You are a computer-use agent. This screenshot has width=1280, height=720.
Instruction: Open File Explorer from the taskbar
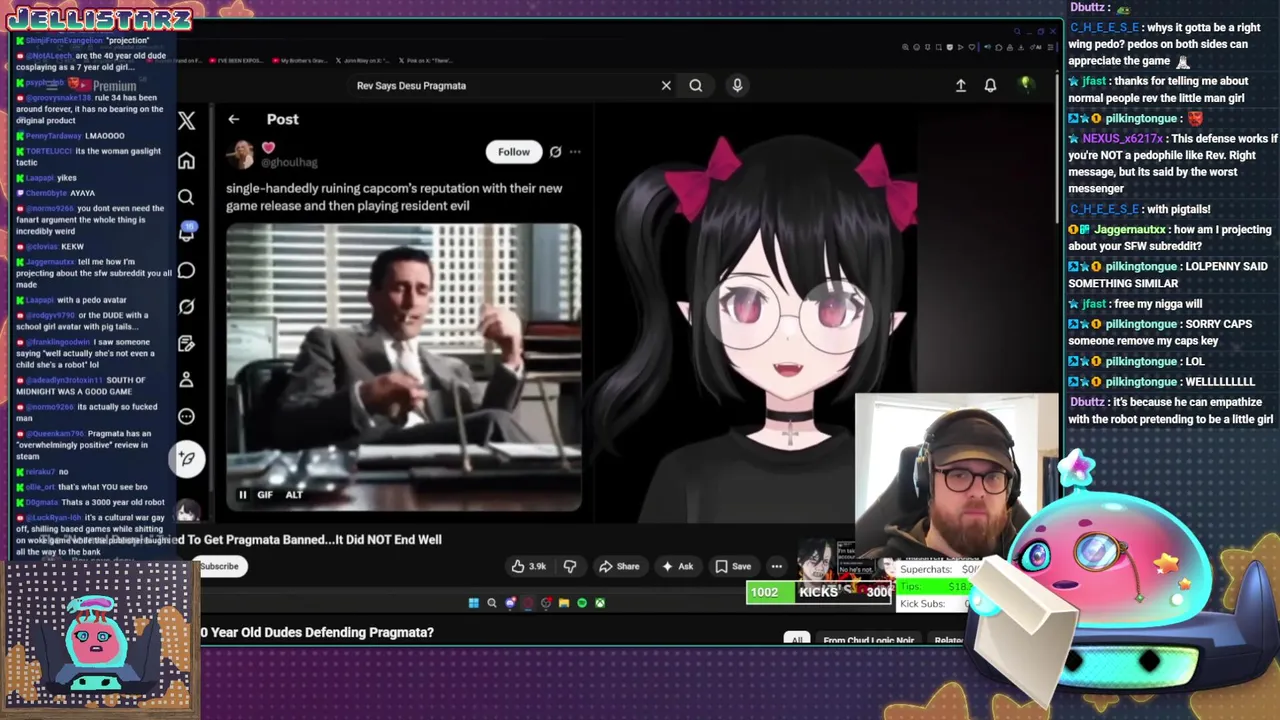[x=564, y=603]
